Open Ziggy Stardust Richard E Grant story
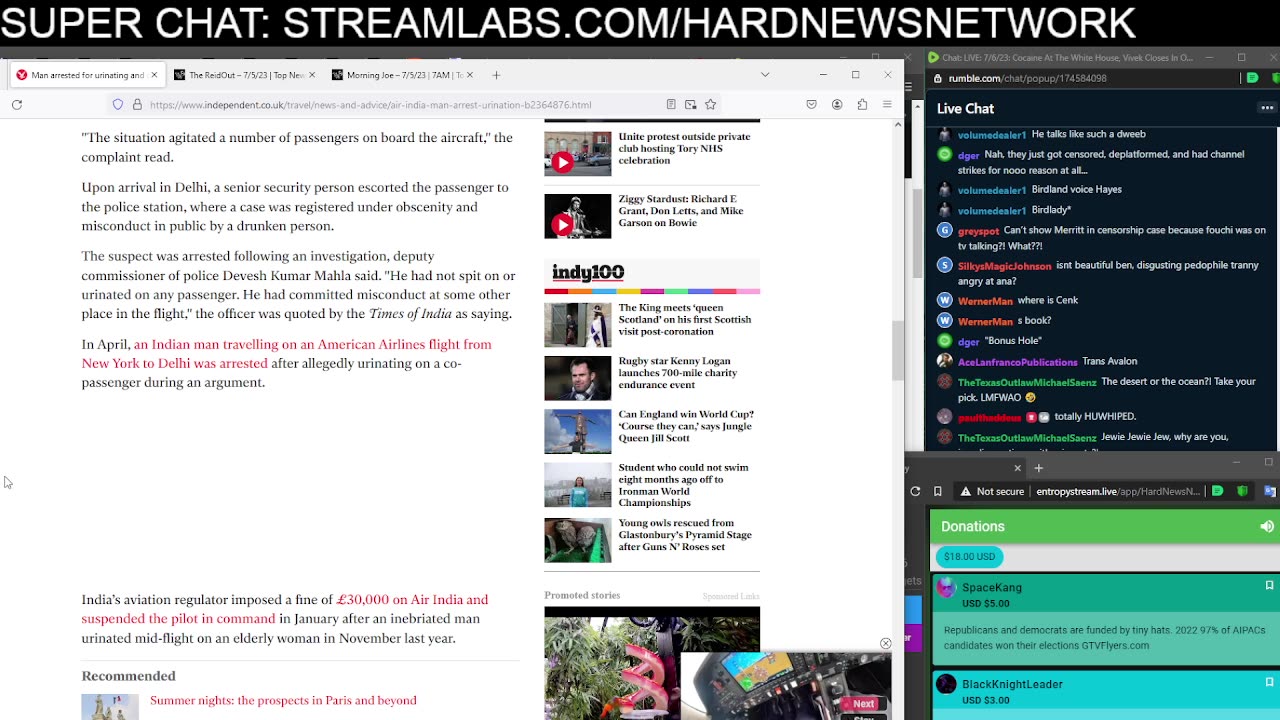This screenshot has height=720, width=1280. (681, 210)
